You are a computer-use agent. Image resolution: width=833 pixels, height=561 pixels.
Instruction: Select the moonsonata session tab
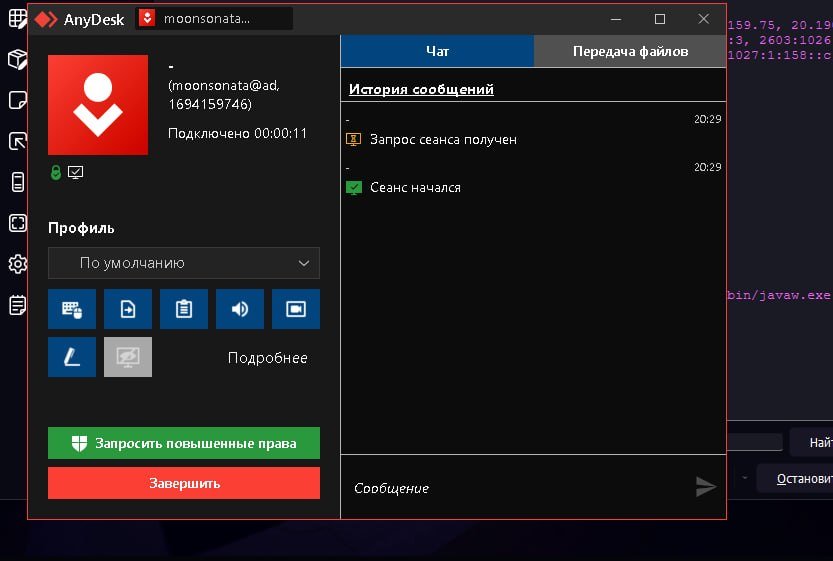click(x=214, y=19)
